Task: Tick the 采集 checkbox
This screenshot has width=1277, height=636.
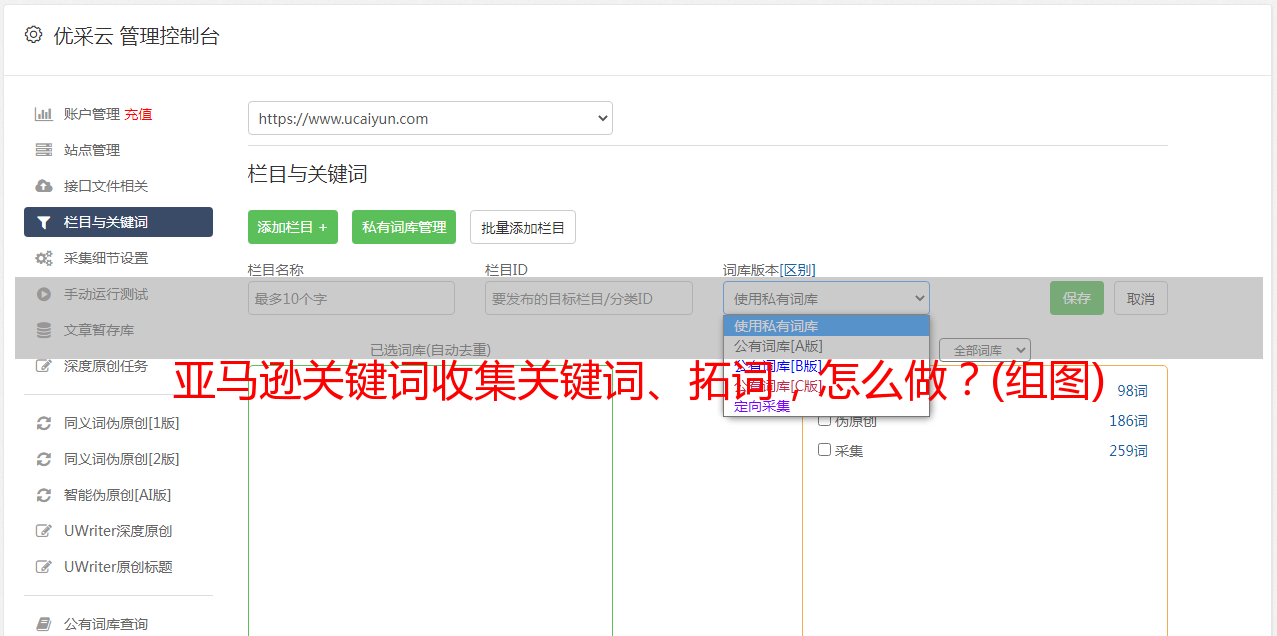Action: (x=825, y=450)
